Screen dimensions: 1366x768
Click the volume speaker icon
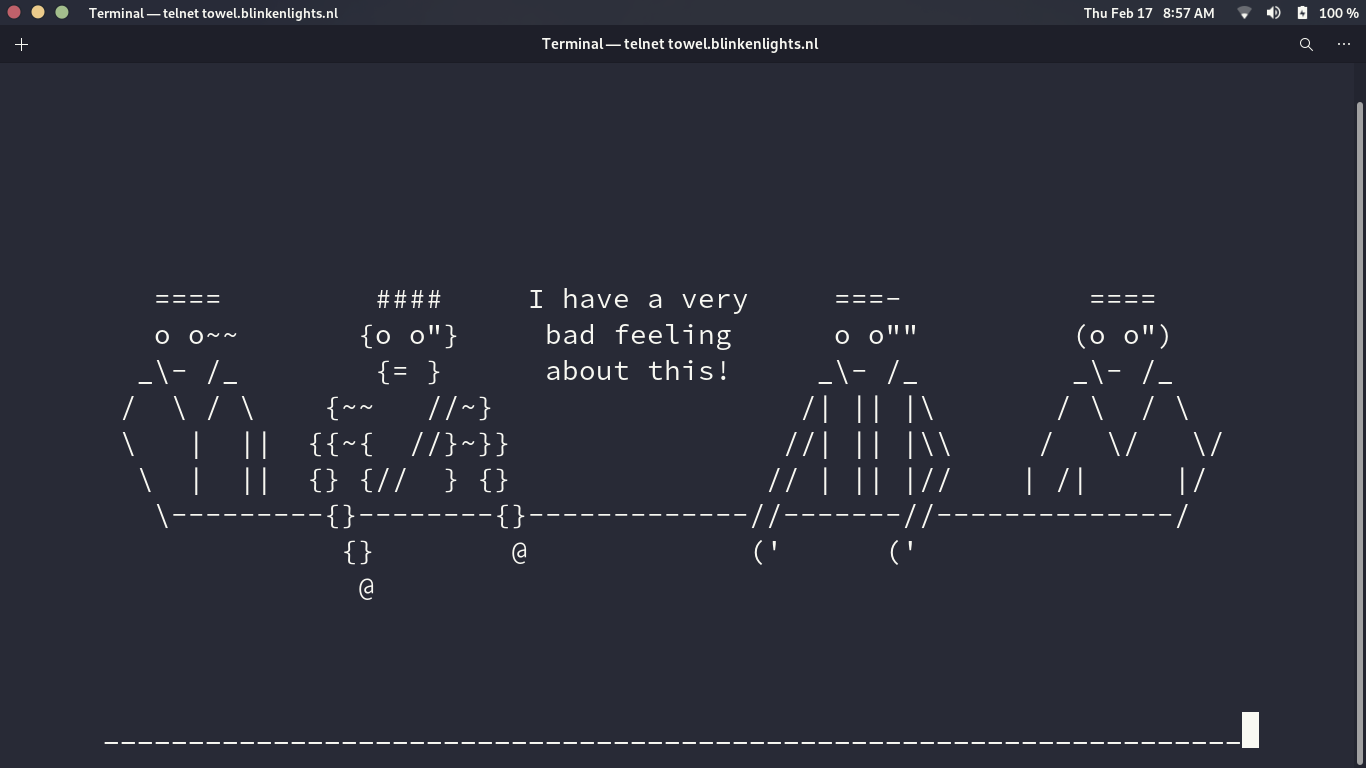[1274, 13]
